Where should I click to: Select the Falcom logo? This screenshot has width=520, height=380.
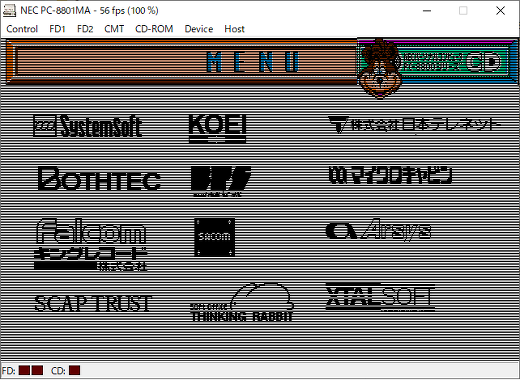[91, 231]
